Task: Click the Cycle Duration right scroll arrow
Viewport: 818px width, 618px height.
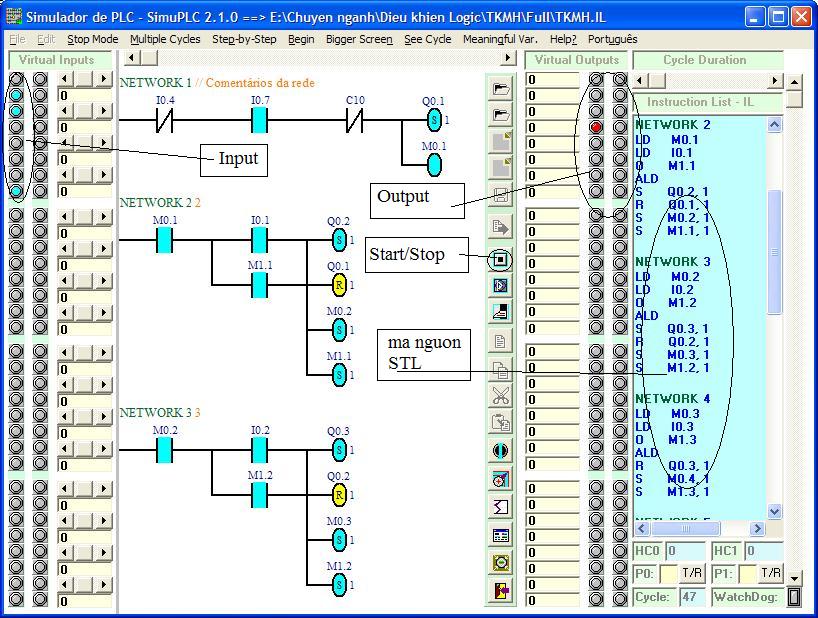Action: [775, 80]
